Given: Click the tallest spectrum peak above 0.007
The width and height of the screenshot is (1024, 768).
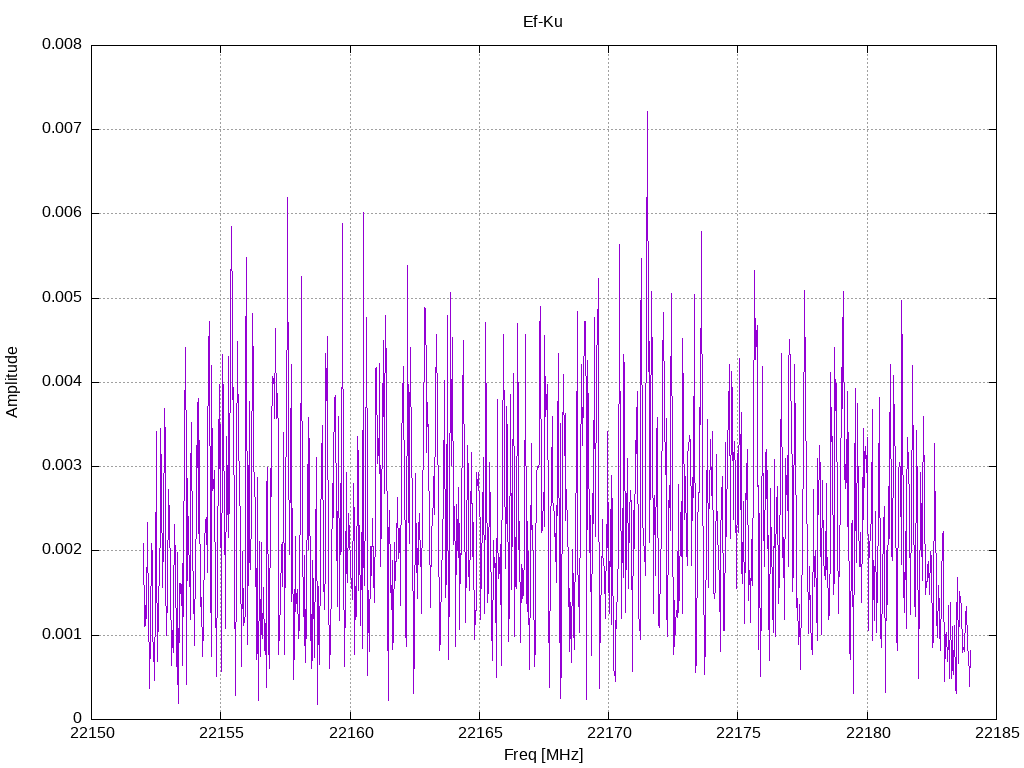Looking at the screenshot, I should point(647,112).
